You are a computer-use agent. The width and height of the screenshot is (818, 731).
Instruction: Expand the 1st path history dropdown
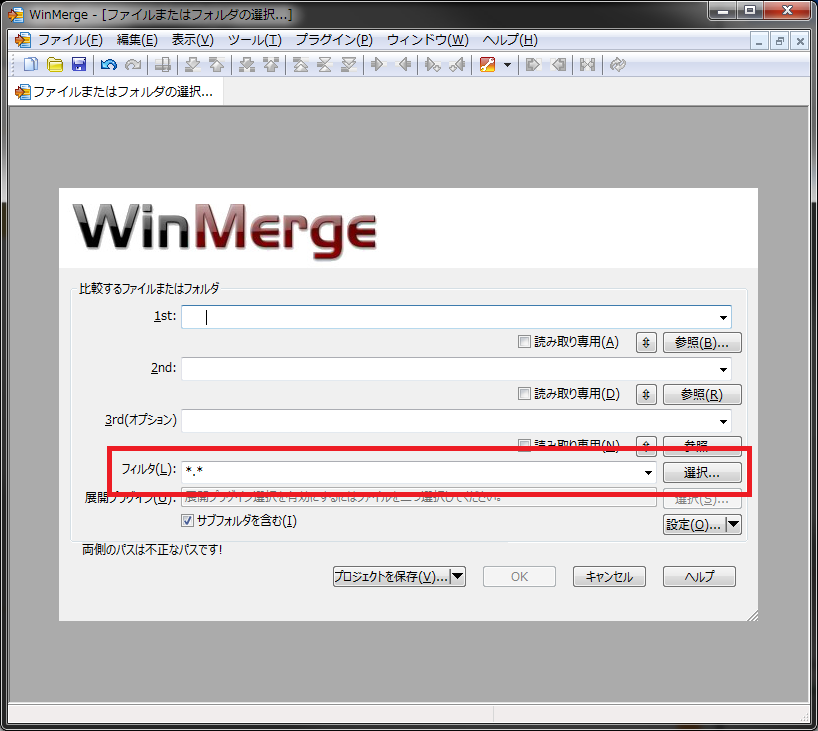[723, 316]
